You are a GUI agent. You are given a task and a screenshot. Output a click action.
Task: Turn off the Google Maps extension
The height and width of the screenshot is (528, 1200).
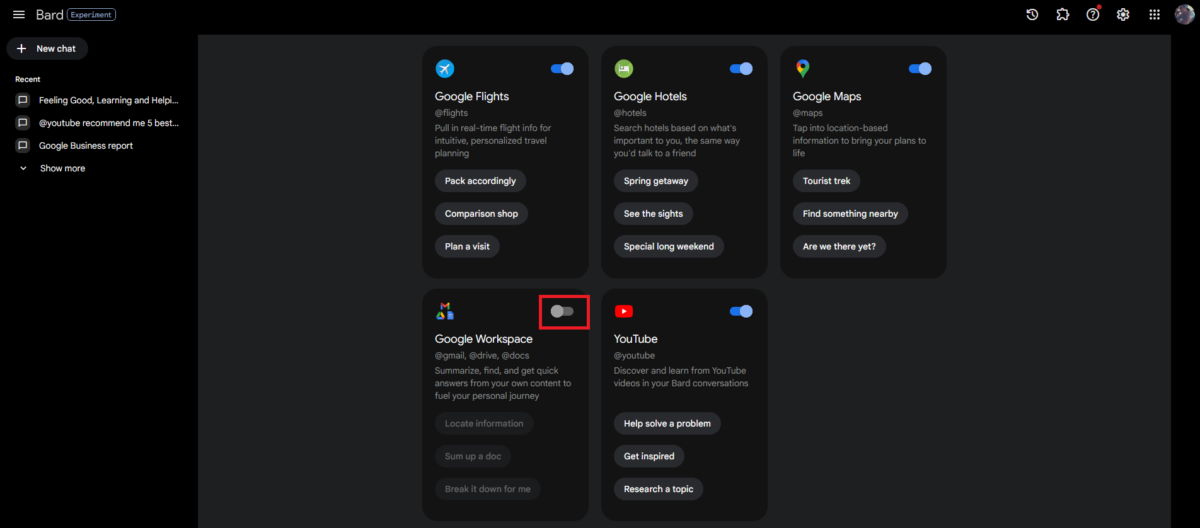coord(920,68)
